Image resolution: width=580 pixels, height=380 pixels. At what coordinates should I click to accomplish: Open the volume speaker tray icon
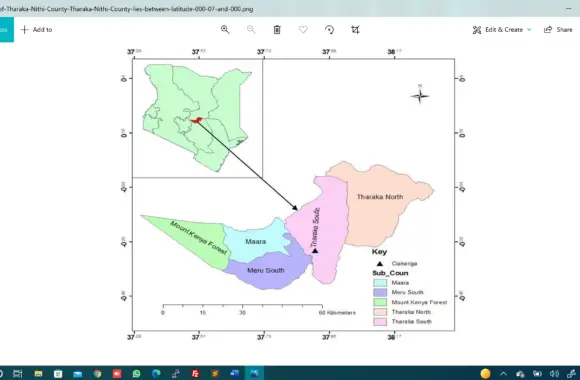point(554,374)
